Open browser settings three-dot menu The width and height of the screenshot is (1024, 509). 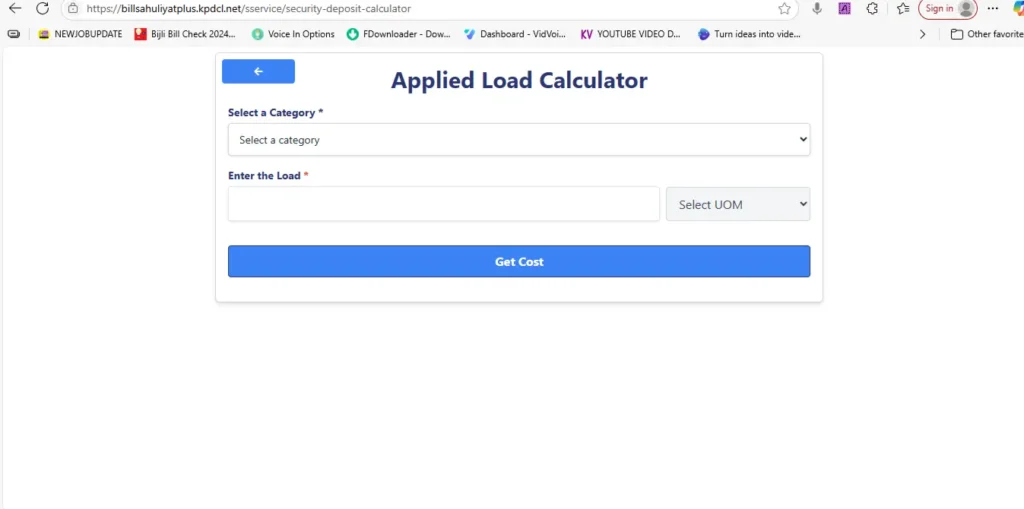click(992, 8)
